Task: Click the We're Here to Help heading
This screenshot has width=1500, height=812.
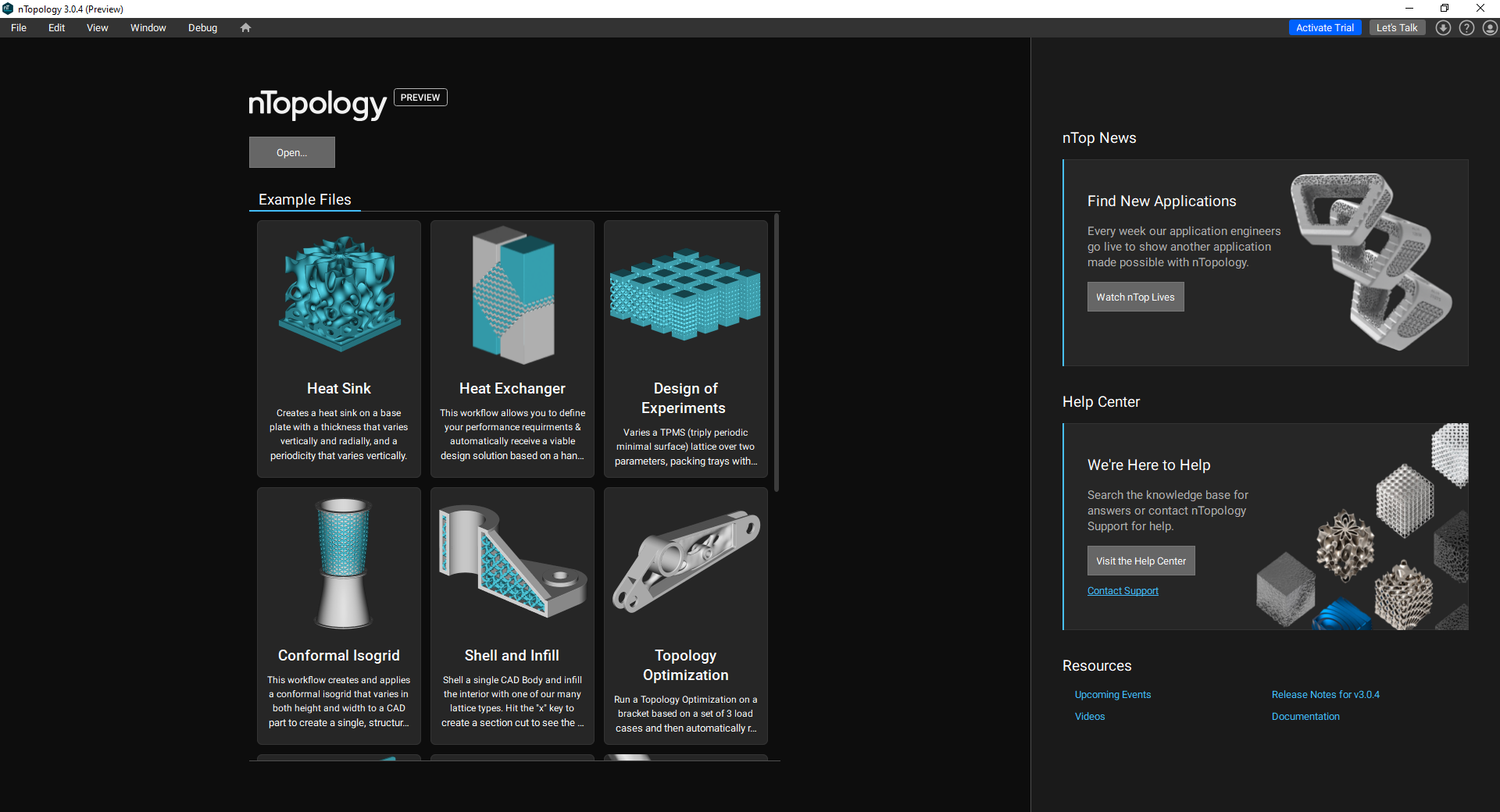Action: point(1148,465)
